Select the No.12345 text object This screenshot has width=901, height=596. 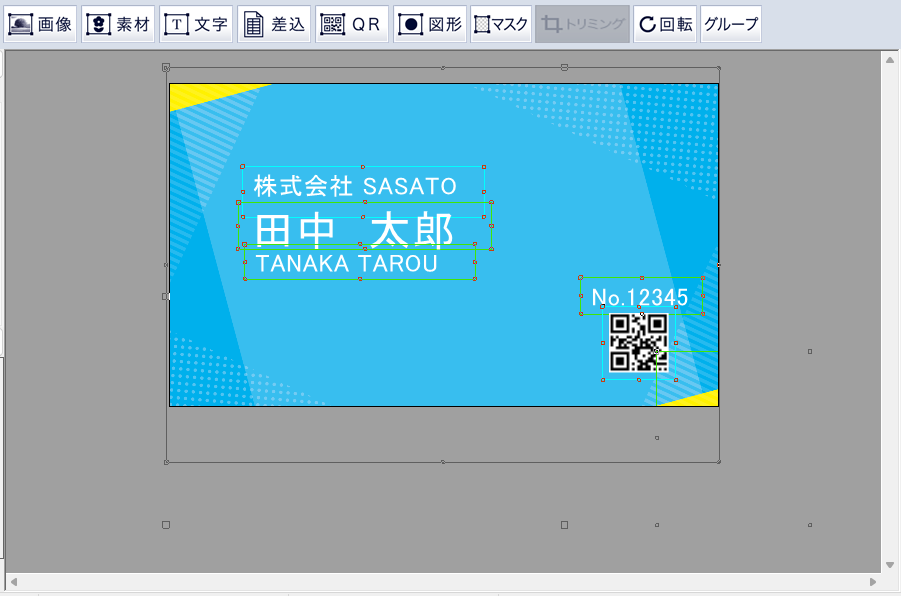(640, 297)
